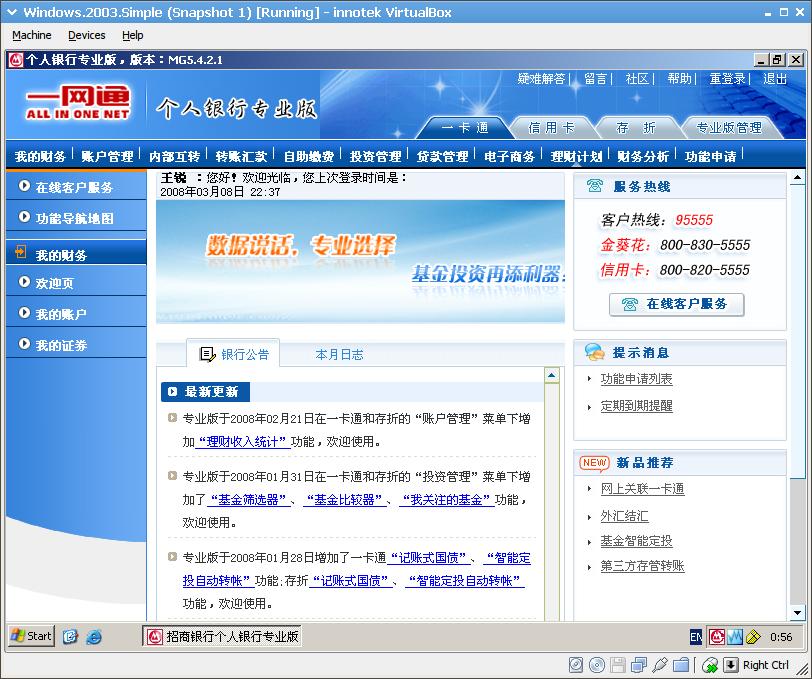Click the 社区 top link
The height and width of the screenshot is (679, 812).
pos(637,79)
